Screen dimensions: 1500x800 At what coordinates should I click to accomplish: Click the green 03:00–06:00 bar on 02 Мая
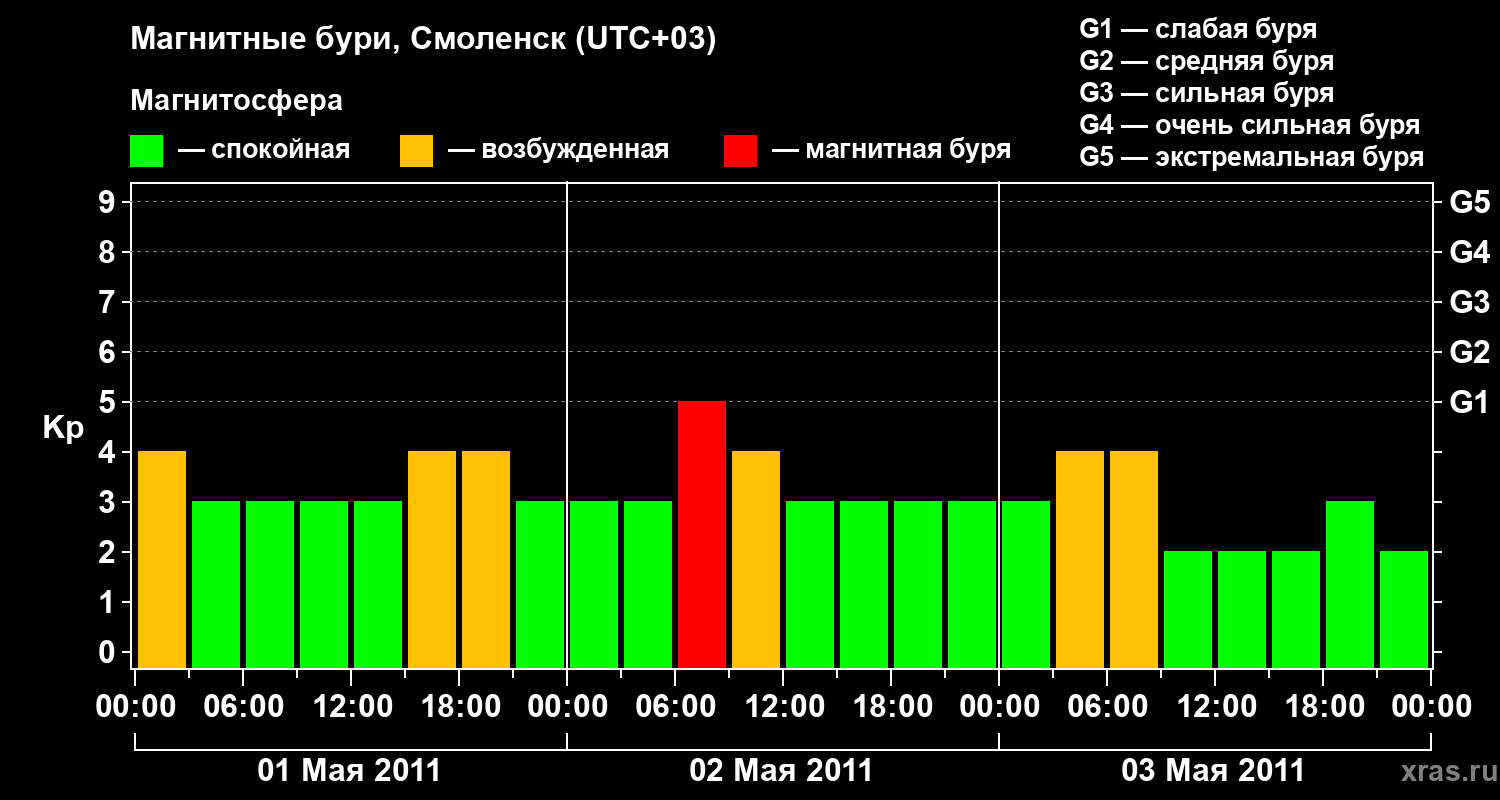648,584
